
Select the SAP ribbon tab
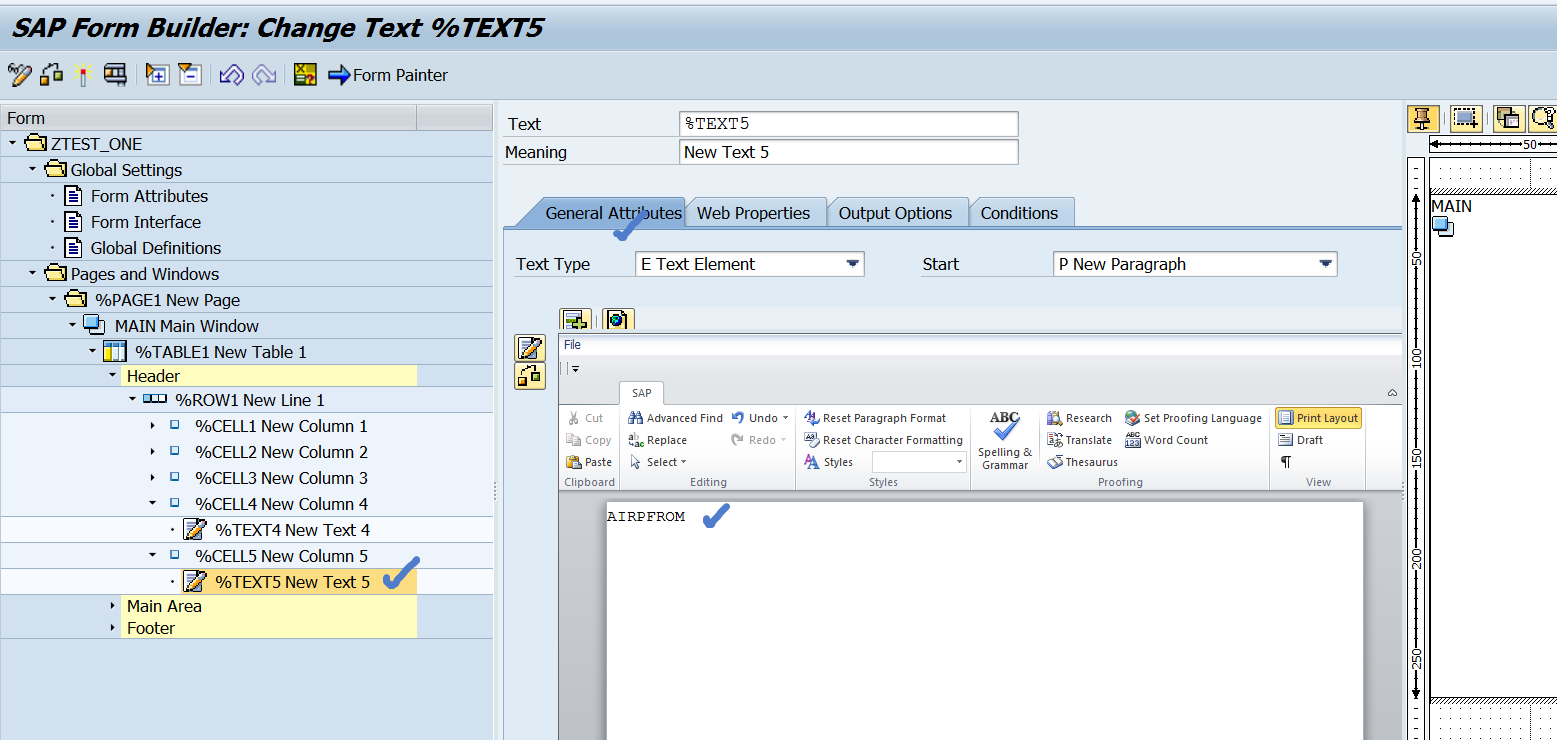(641, 393)
